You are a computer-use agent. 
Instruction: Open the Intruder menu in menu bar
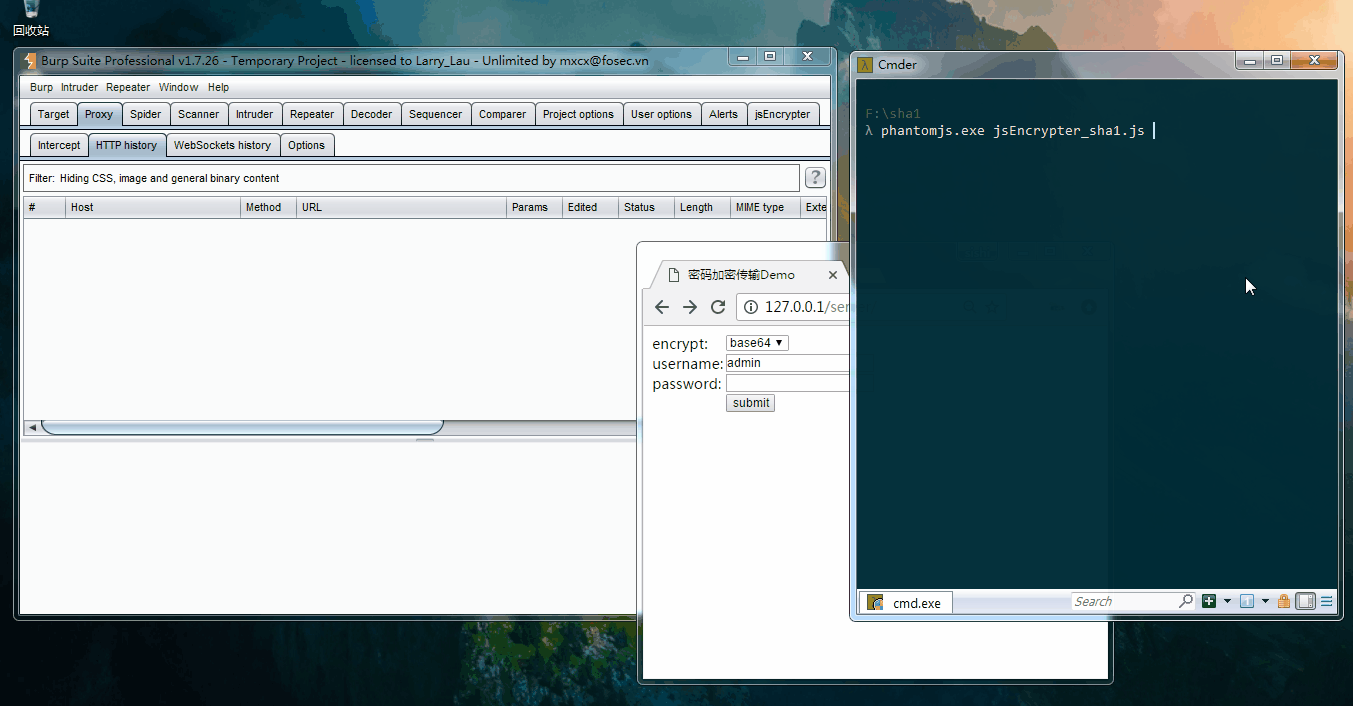[79, 87]
